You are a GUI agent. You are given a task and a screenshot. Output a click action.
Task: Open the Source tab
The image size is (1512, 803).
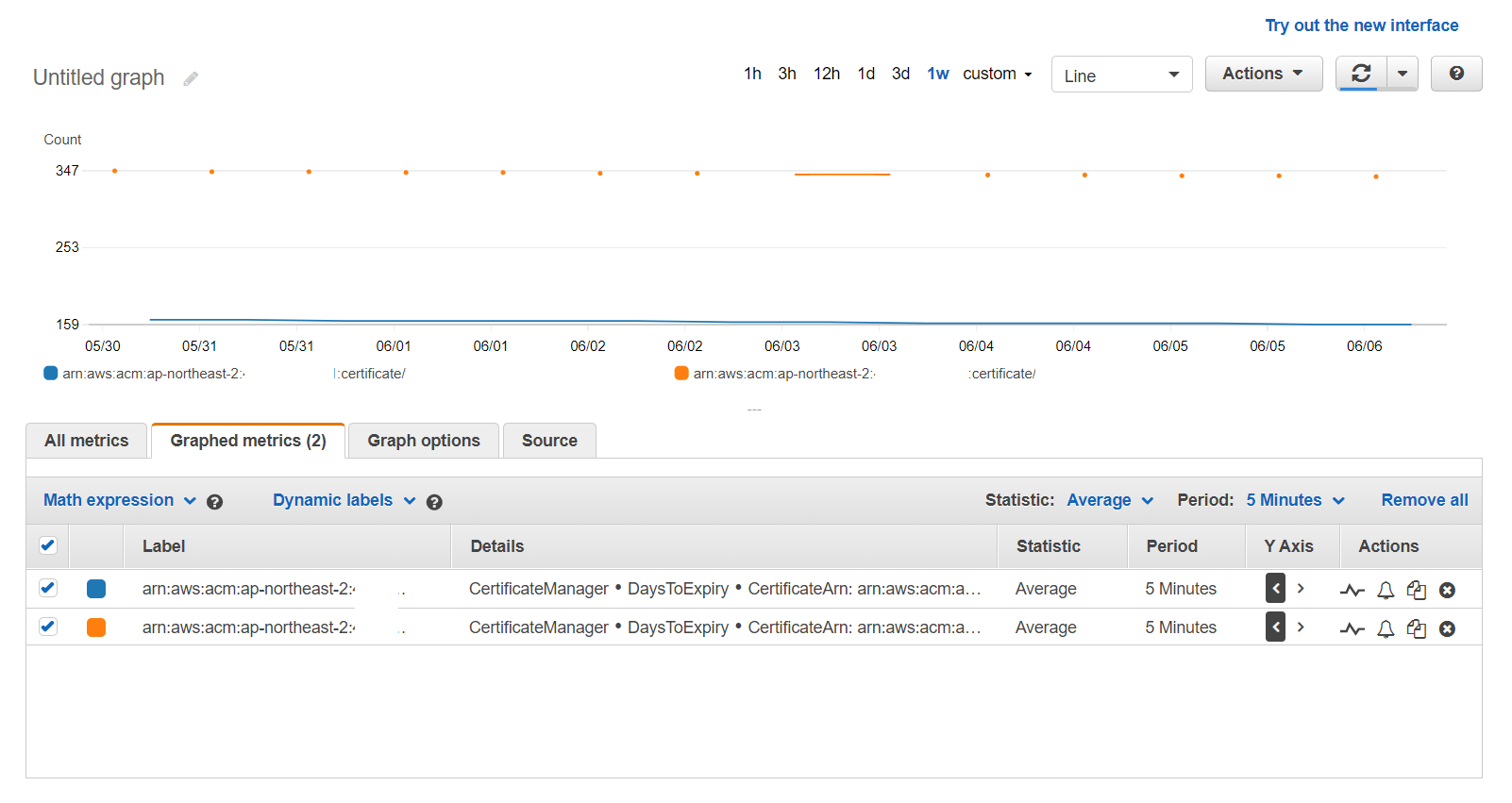[549, 441]
